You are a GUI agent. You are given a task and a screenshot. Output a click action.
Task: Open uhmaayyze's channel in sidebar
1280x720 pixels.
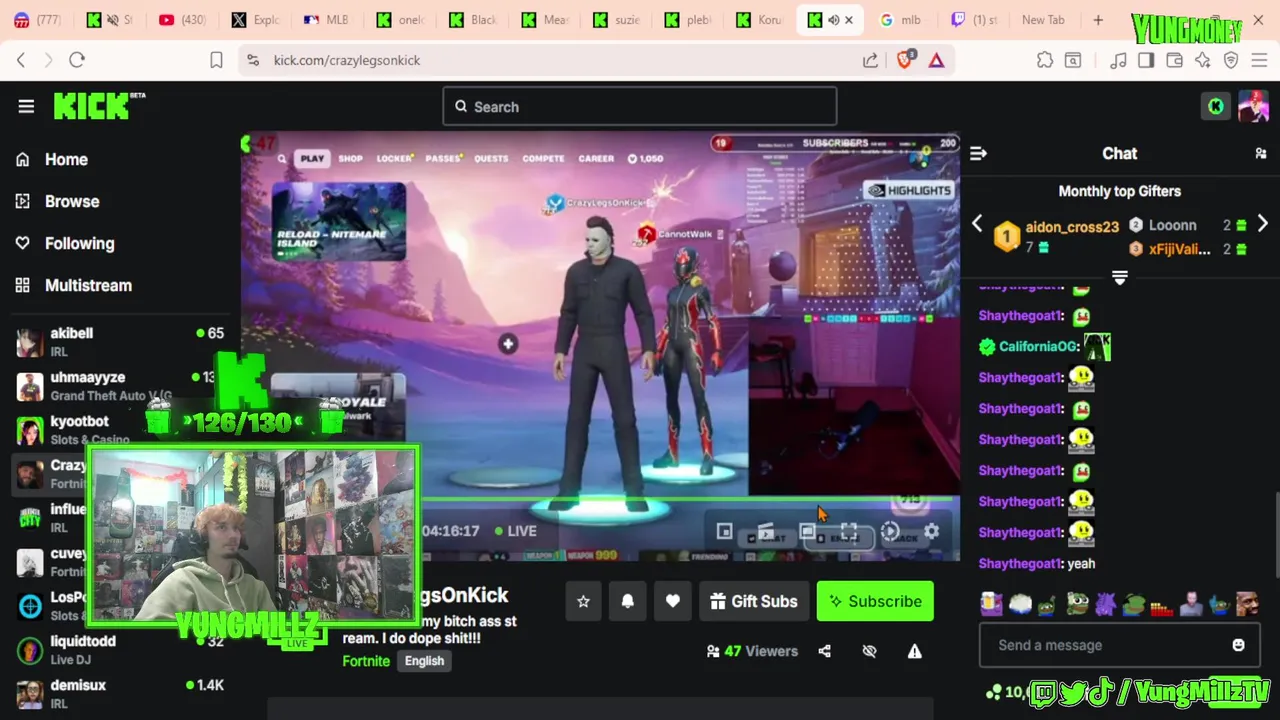coord(120,386)
